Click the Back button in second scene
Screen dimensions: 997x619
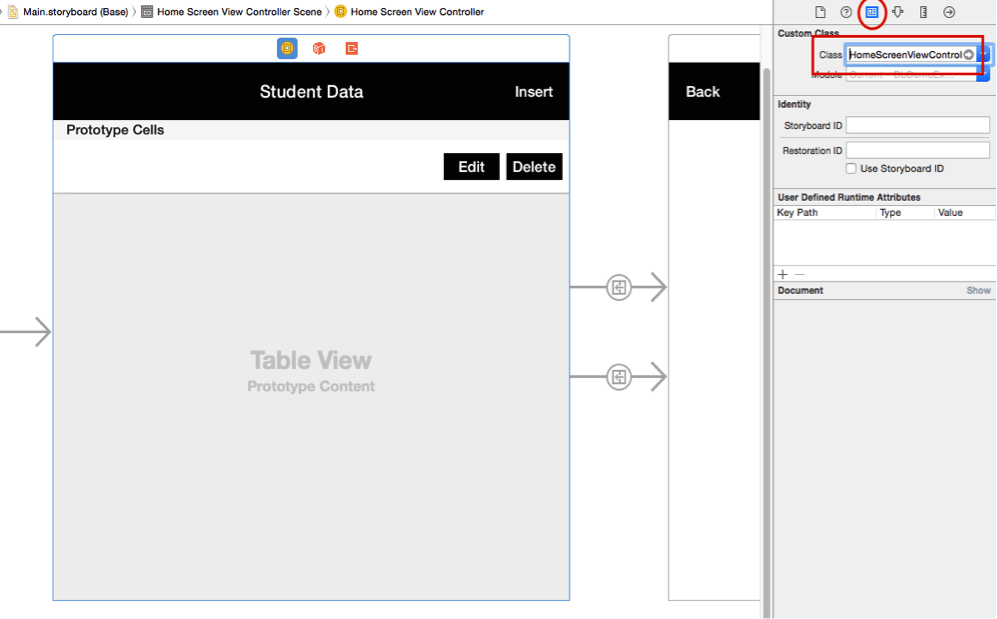(x=703, y=92)
